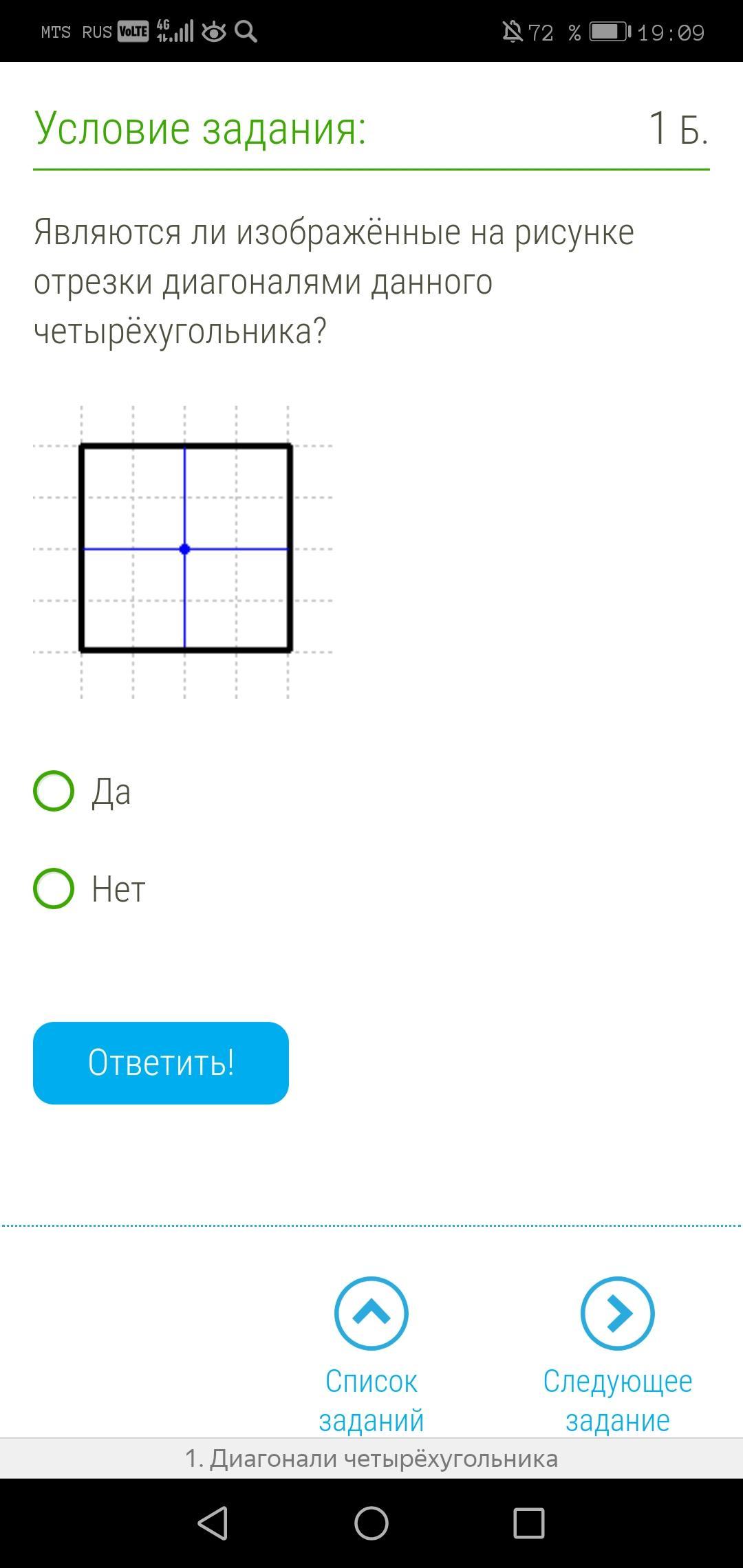Tap the Android back triangle icon
Viewport: 743px width, 1568px height.
213,1523
